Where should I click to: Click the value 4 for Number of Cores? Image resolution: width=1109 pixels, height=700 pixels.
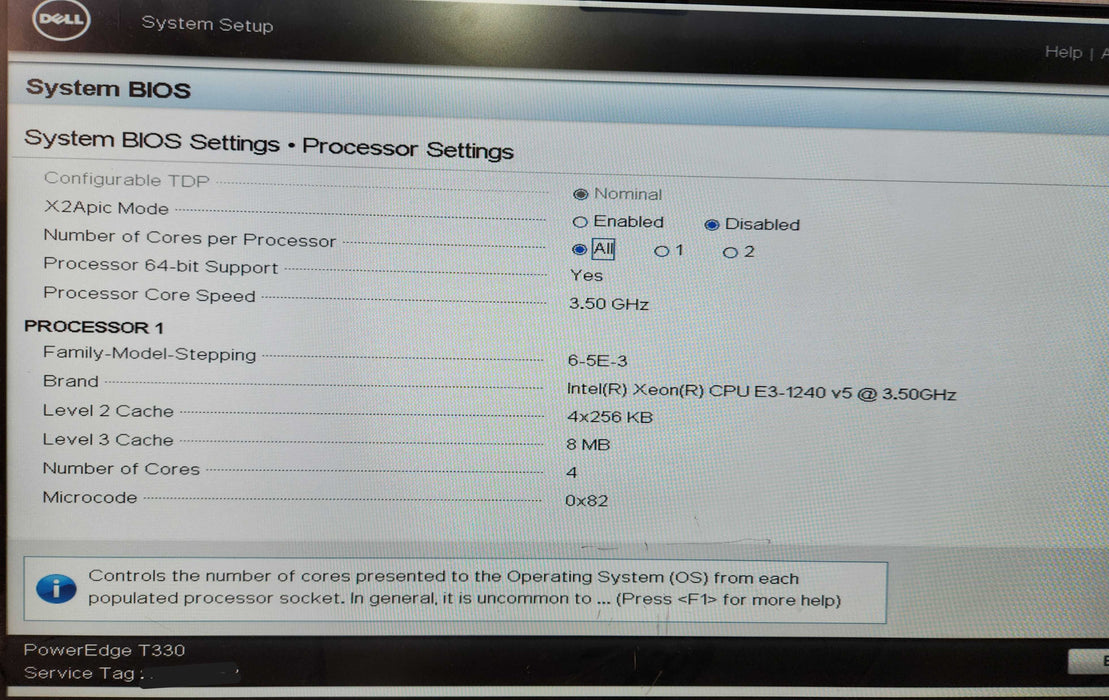(571, 472)
